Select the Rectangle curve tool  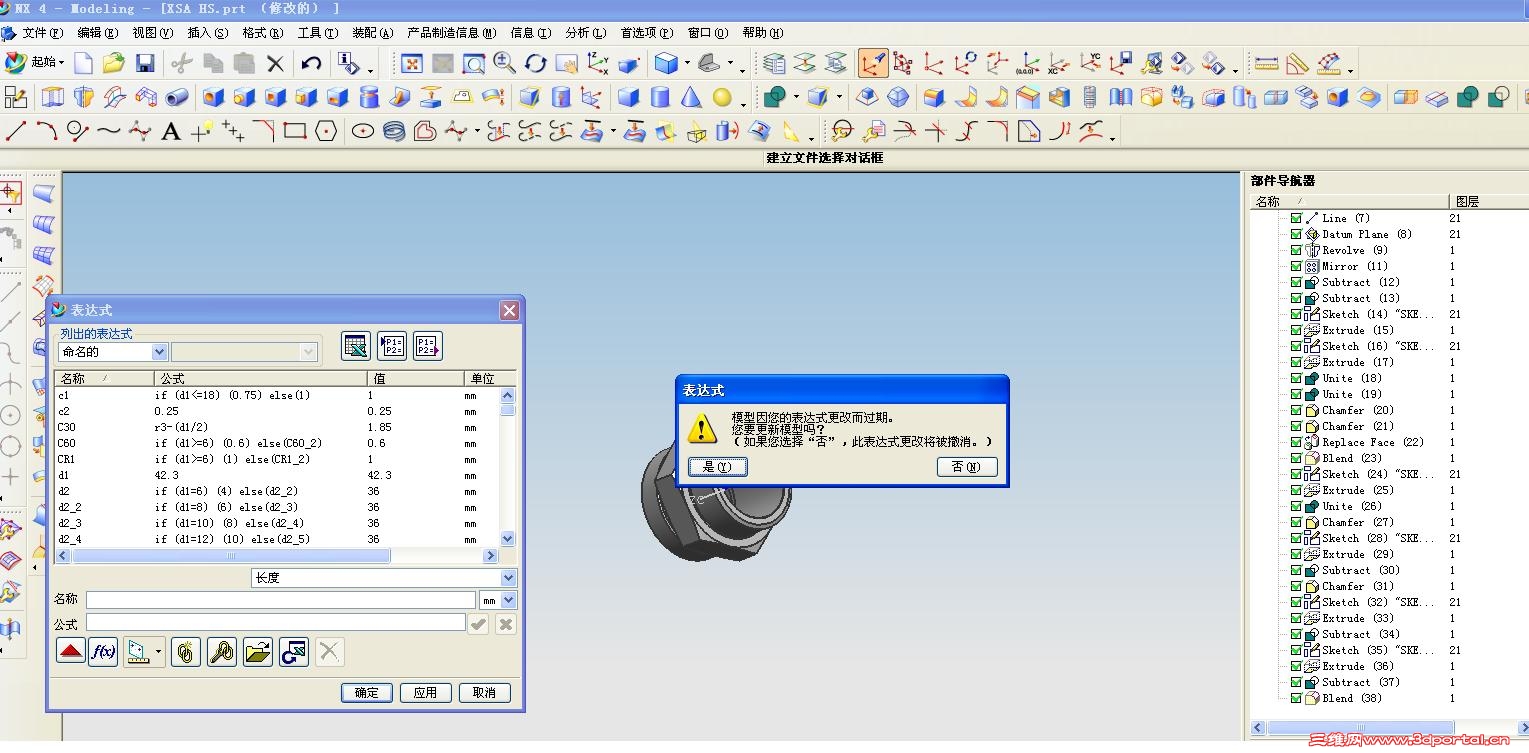click(x=294, y=130)
